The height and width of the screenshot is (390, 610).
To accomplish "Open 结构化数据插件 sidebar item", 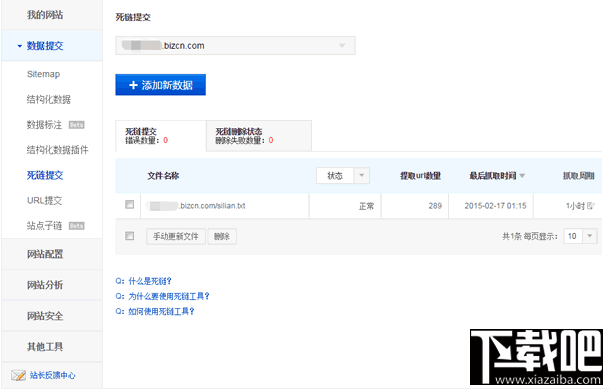I will click(57, 150).
